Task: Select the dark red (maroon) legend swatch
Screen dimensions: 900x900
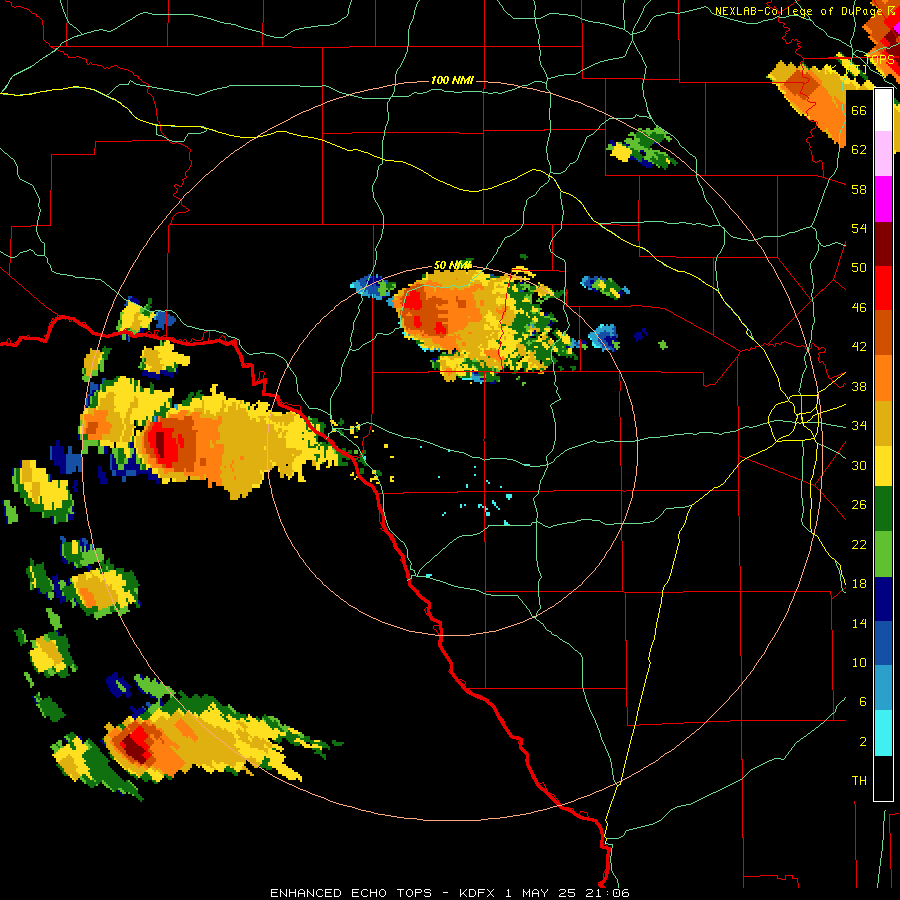Action: [x=883, y=244]
